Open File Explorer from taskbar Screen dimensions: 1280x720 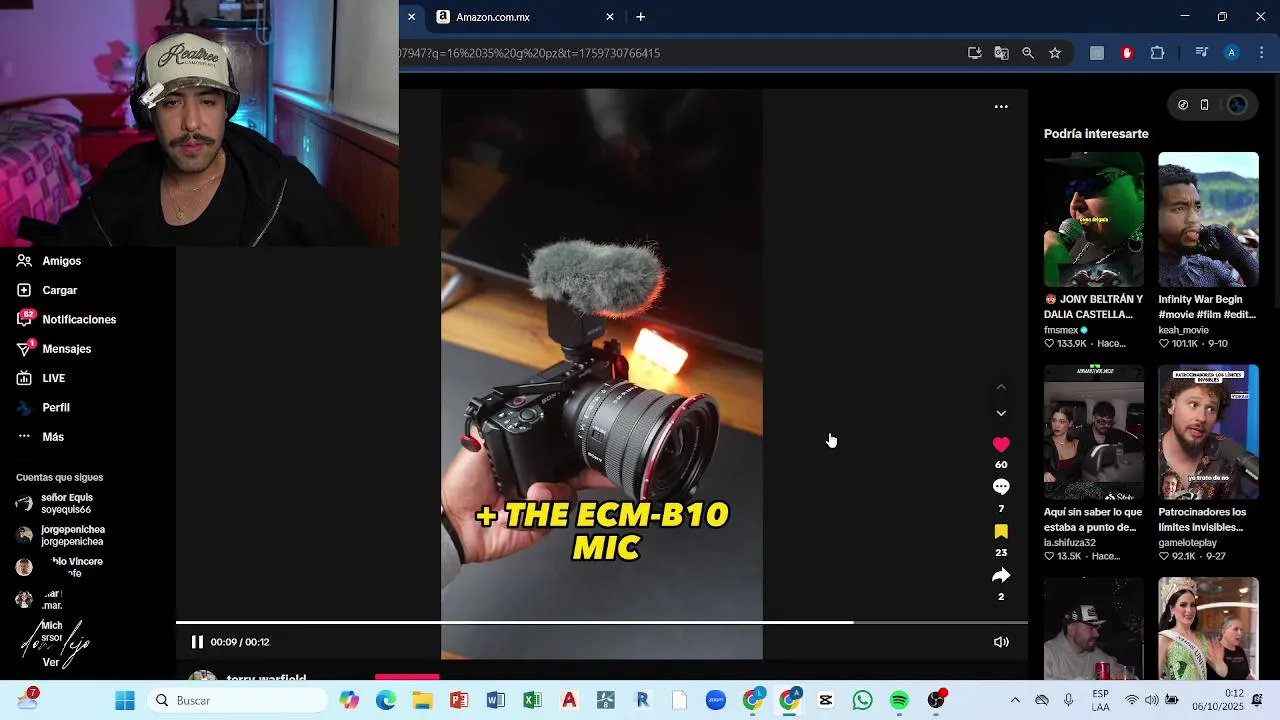pos(422,701)
